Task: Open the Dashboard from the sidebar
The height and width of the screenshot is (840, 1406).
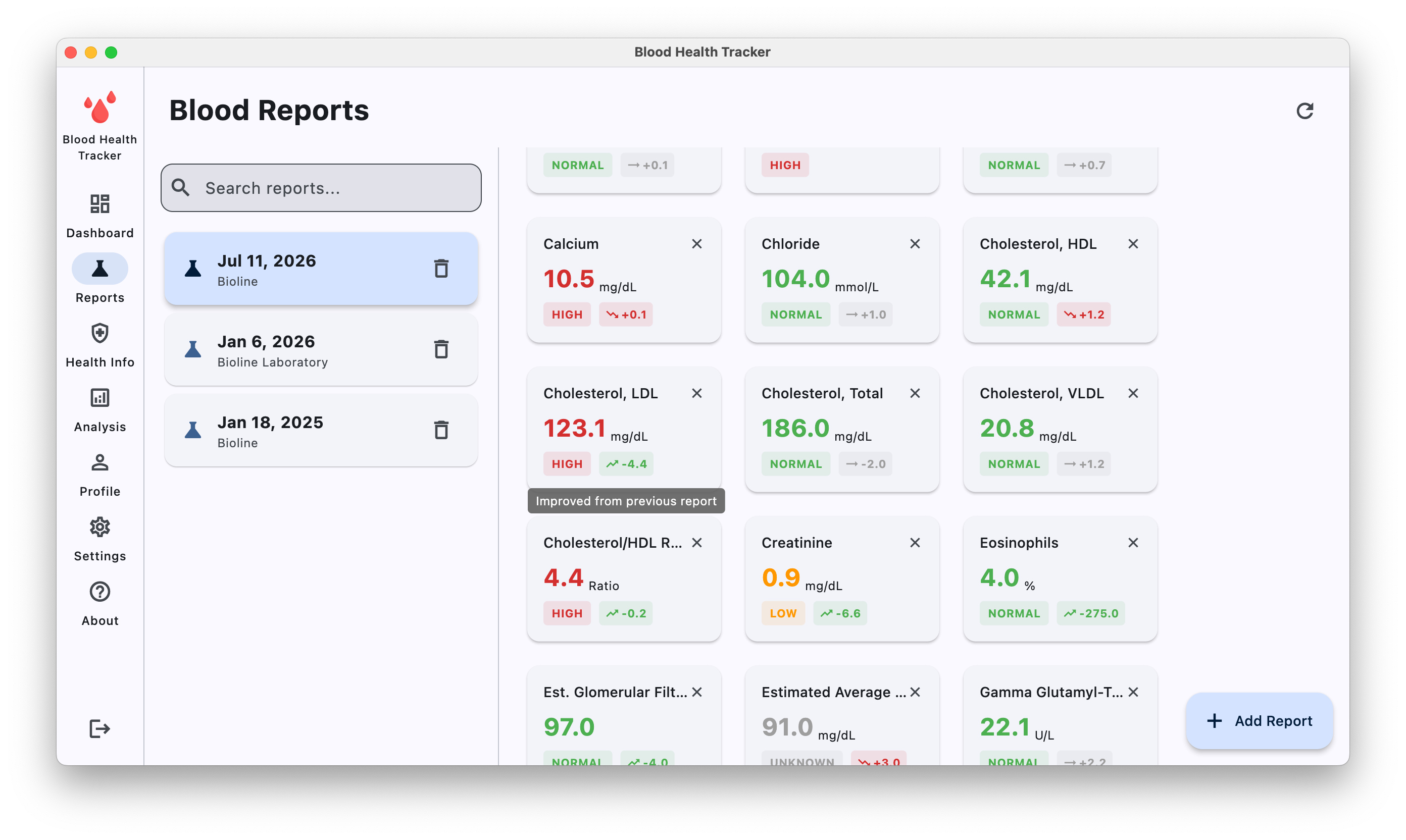Action: click(x=99, y=216)
